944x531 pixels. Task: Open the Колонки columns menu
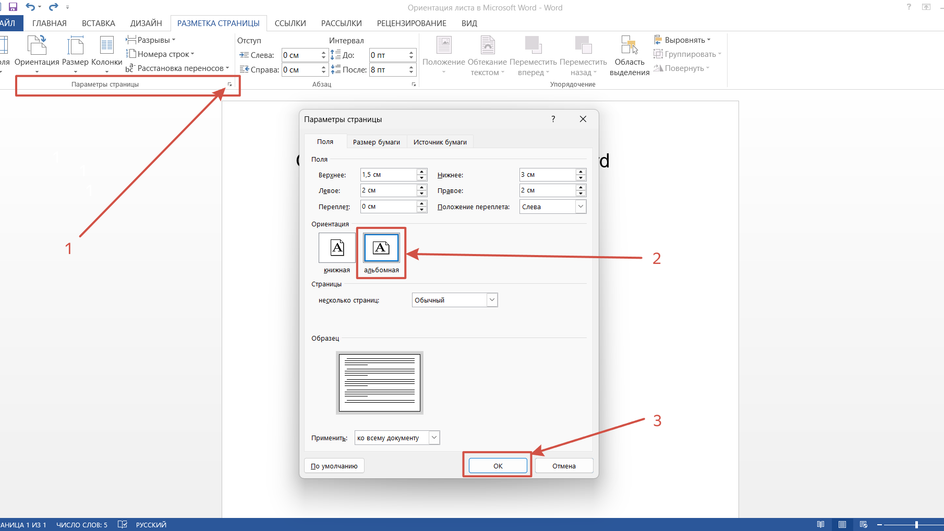(107, 54)
